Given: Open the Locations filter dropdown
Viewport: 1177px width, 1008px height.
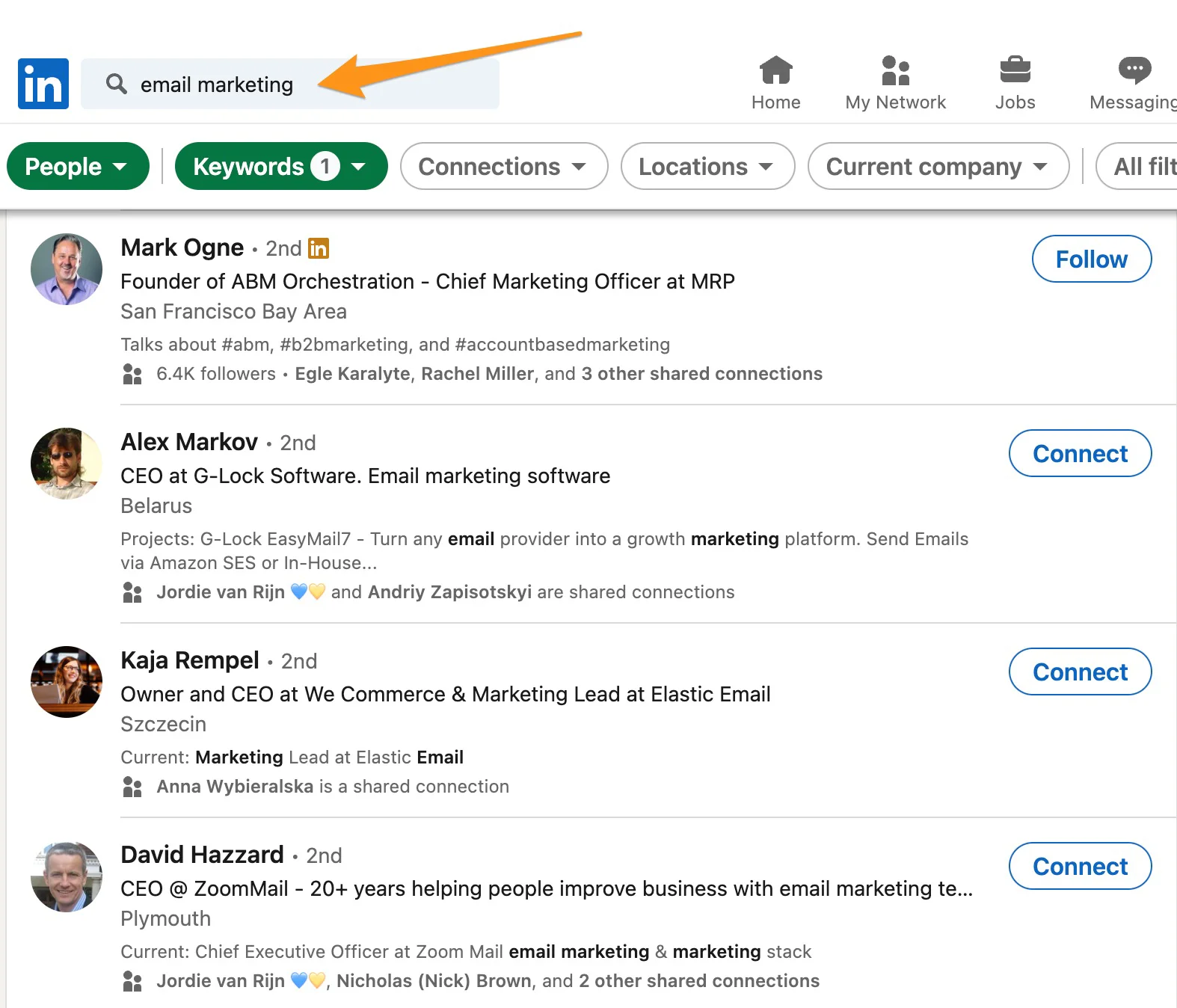Looking at the screenshot, I should (707, 166).
